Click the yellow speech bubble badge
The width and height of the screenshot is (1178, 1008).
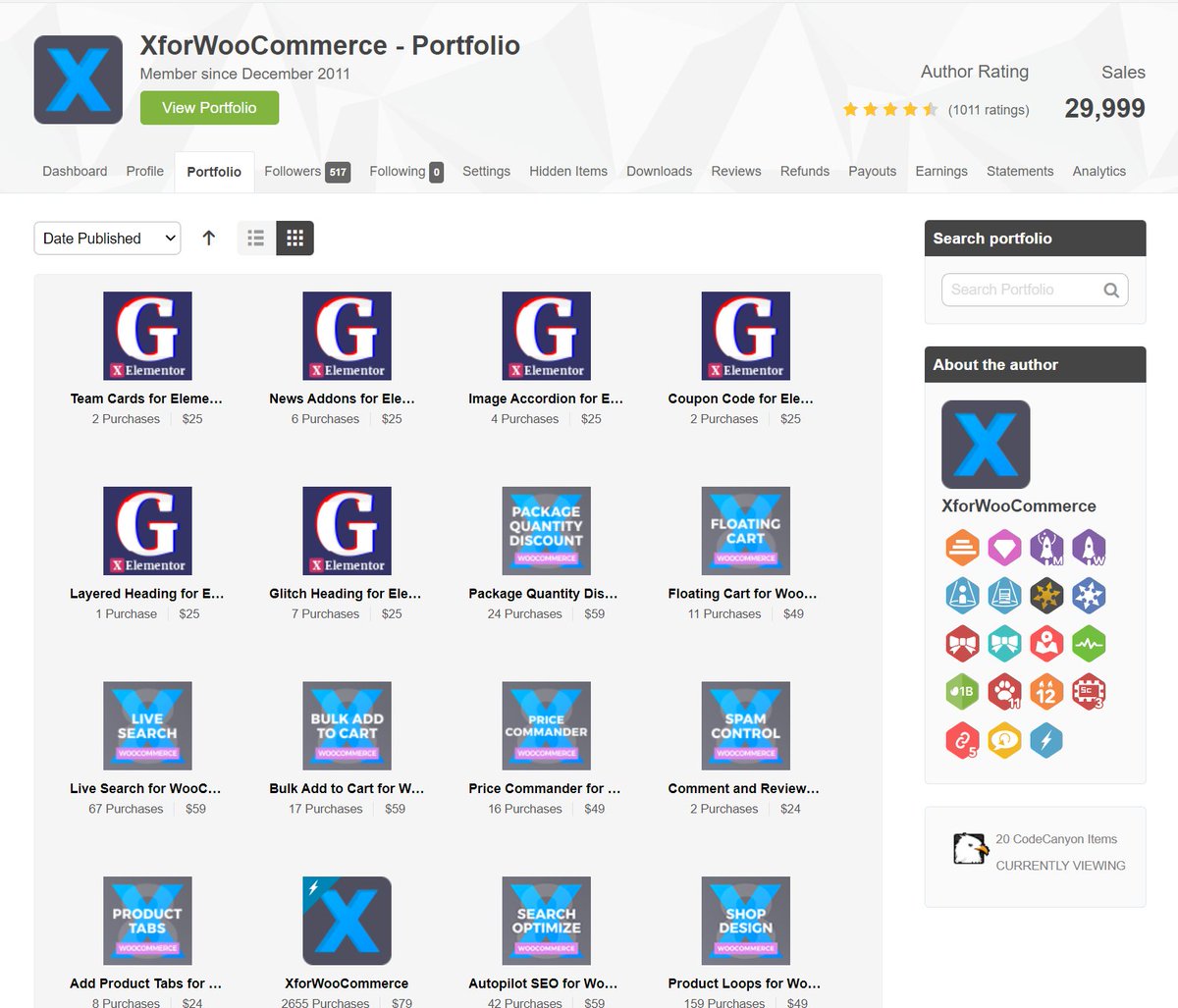coord(1004,740)
